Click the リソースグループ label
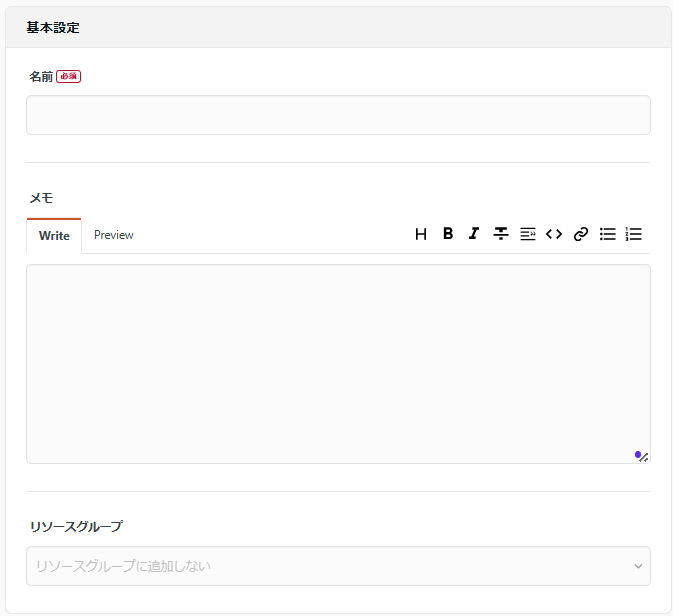The image size is (673, 616). click(x=76, y=526)
